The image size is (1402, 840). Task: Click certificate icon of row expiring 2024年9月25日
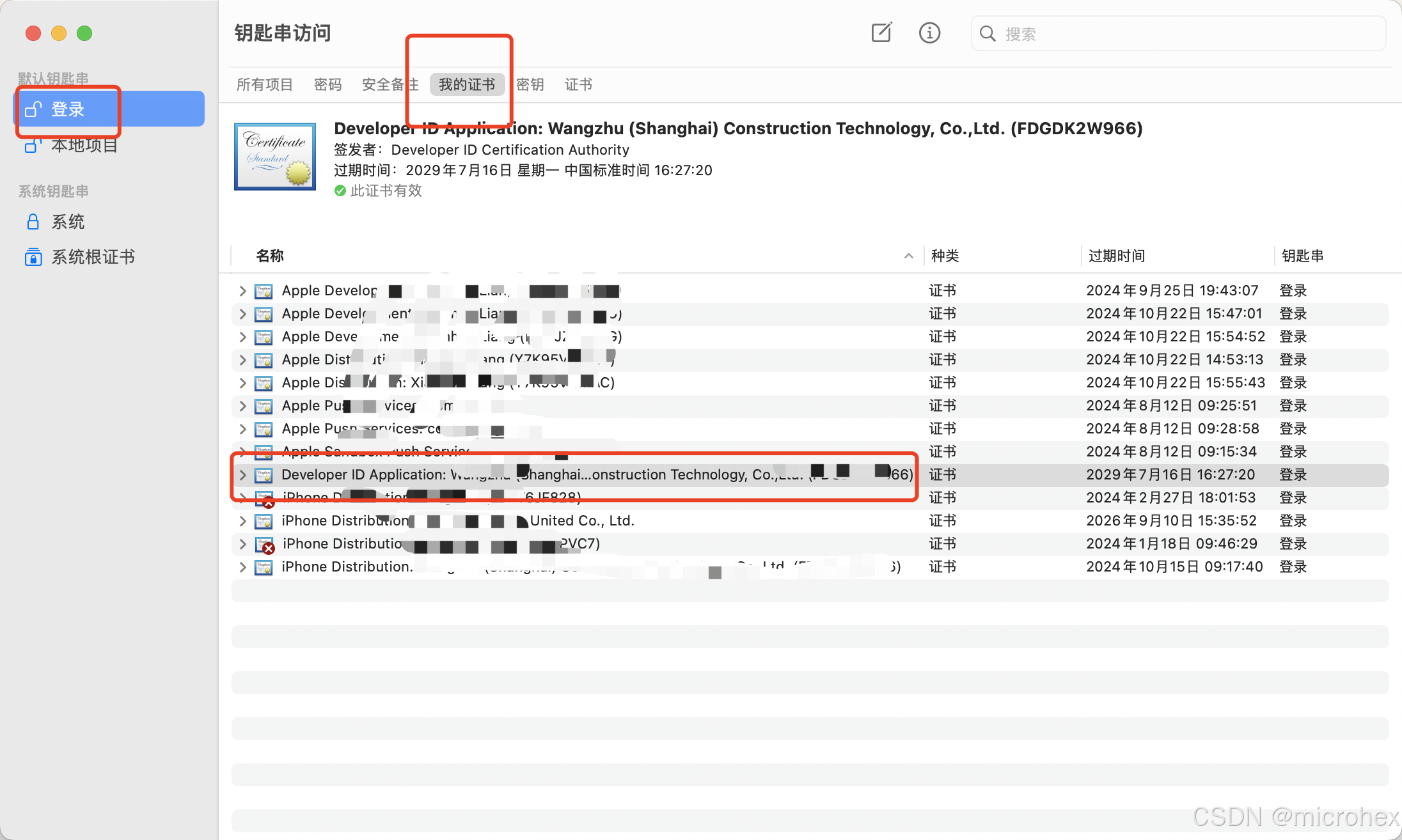coord(264,292)
